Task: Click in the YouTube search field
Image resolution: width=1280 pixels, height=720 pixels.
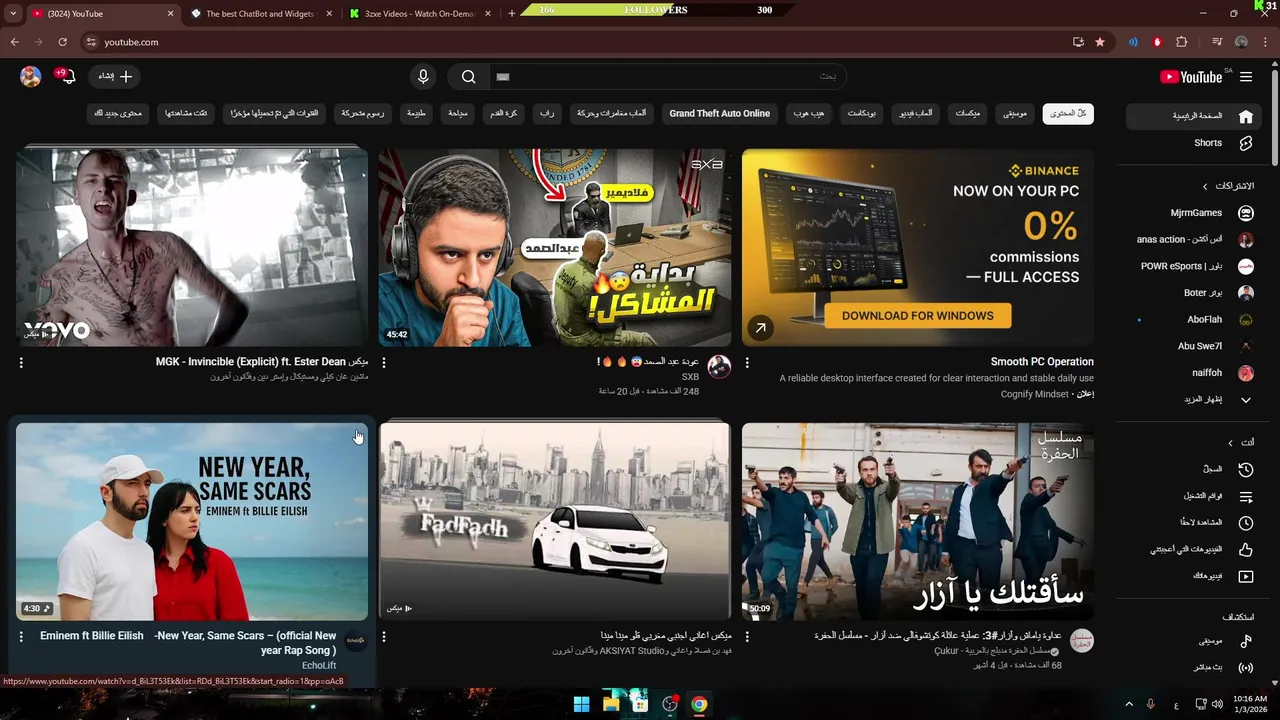Action: click(666, 77)
